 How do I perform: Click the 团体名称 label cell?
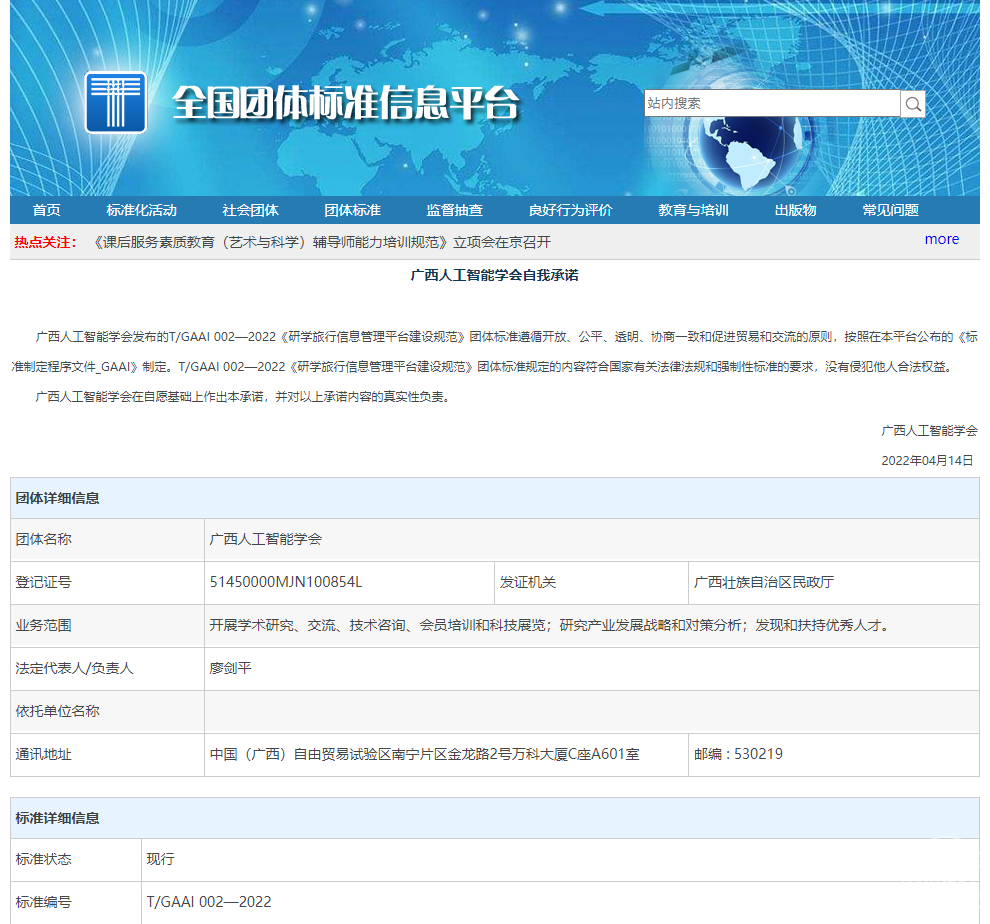(x=107, y=539)
